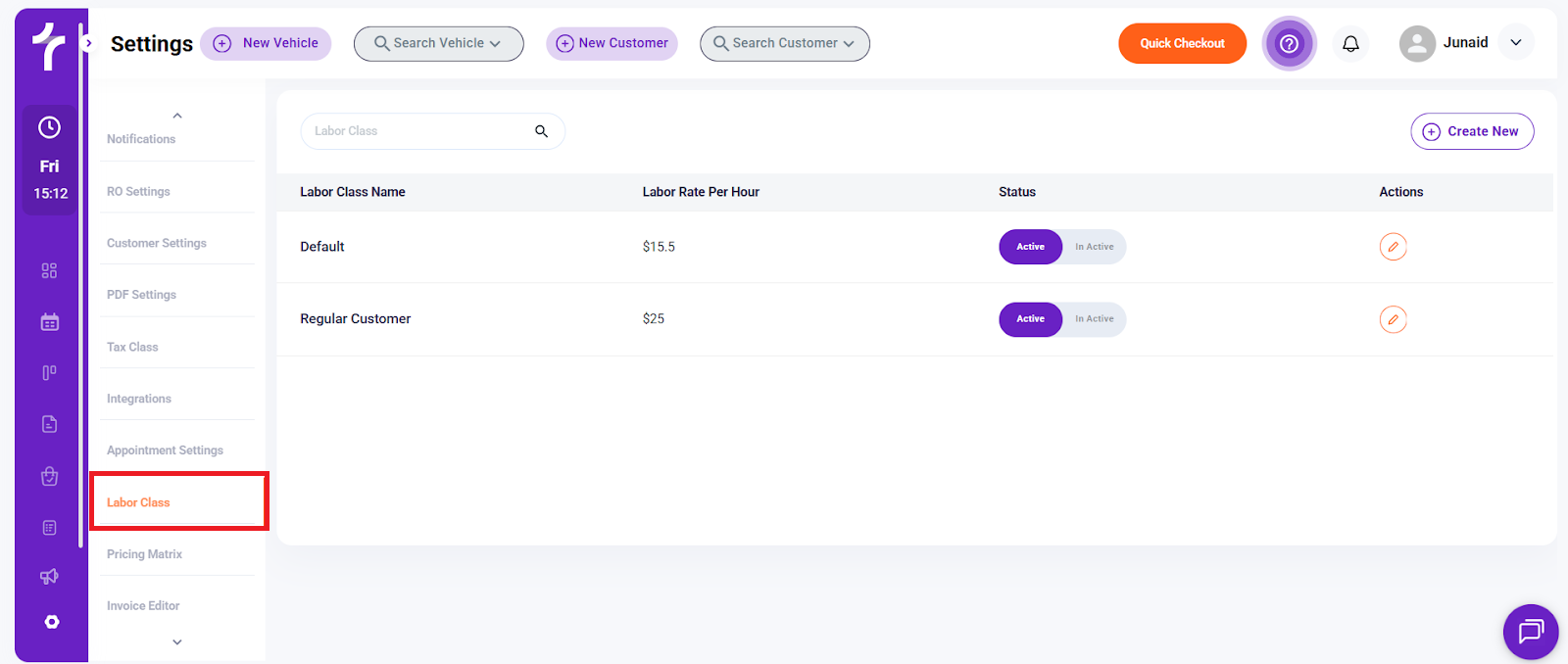Open the calendar icon in left sidebar

(x=50, y=322)
